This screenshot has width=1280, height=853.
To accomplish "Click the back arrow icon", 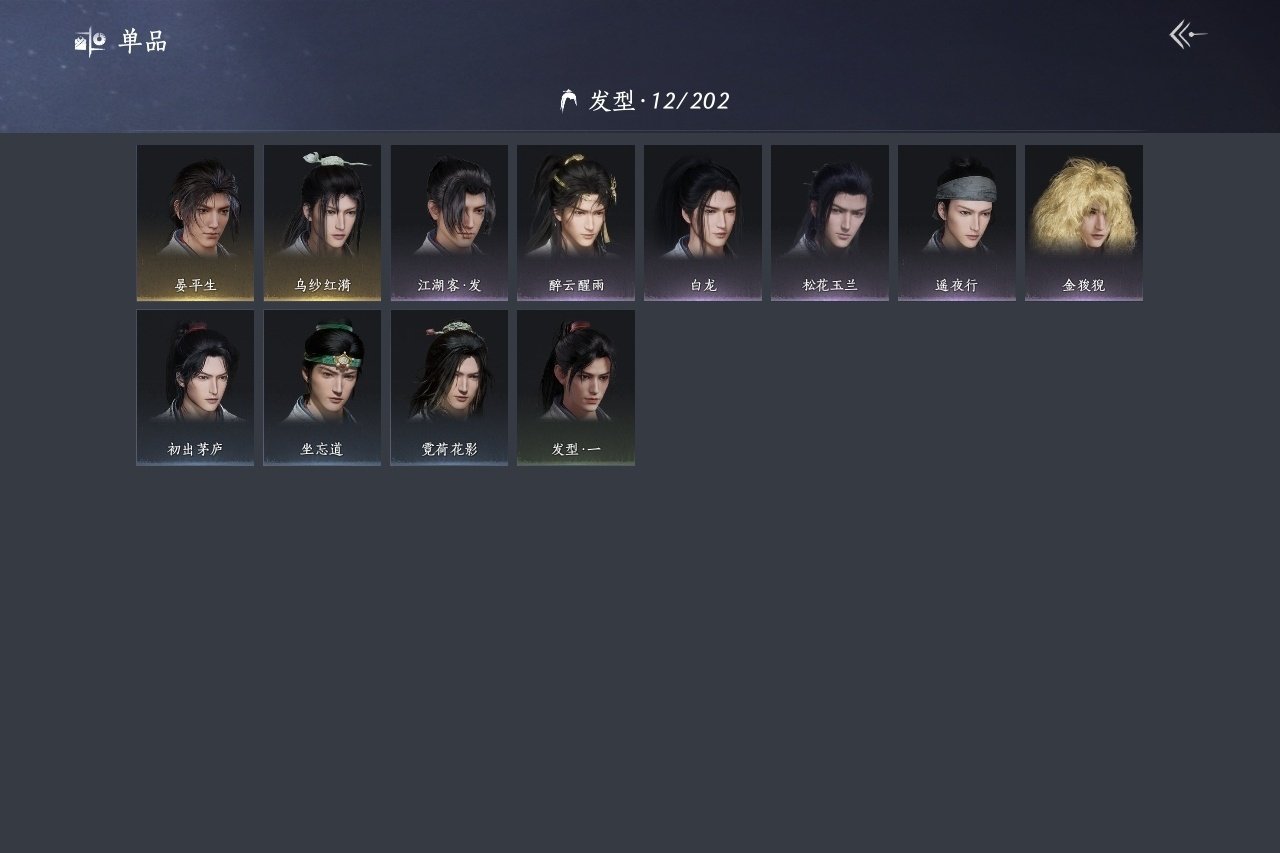I will [x=1188, y=35].
